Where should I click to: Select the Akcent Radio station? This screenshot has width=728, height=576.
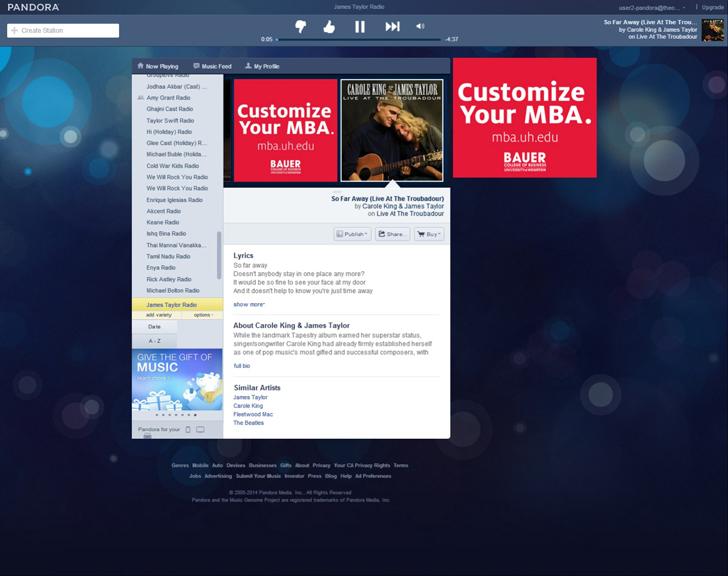(164, 211)
